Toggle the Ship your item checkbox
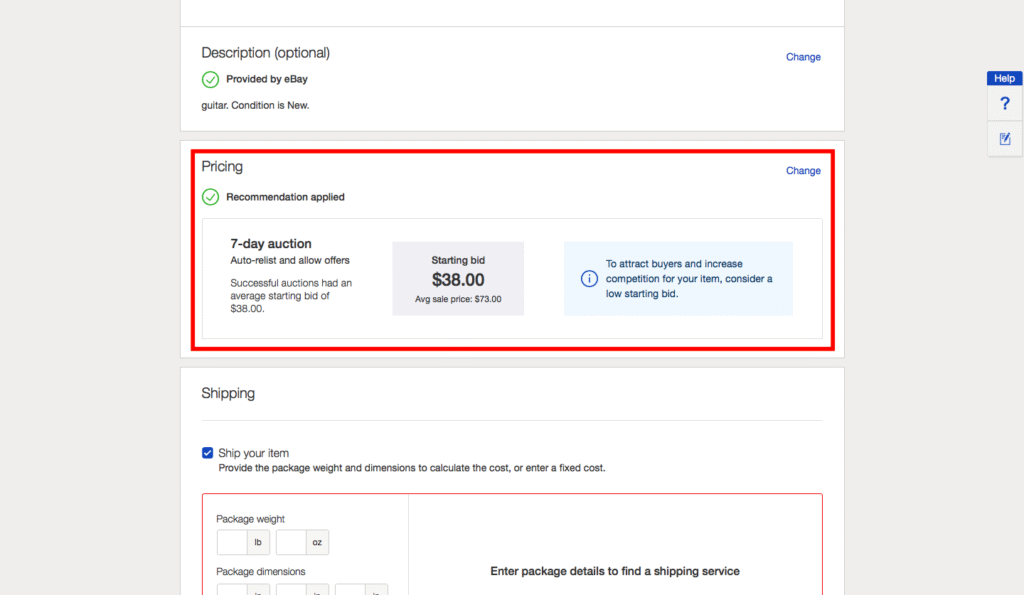 click(208, 453)
